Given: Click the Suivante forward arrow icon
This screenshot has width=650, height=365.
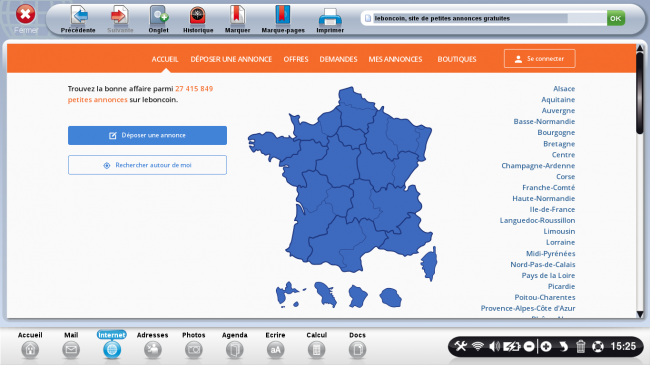Looking at the screenshot, I should (119, 15).
